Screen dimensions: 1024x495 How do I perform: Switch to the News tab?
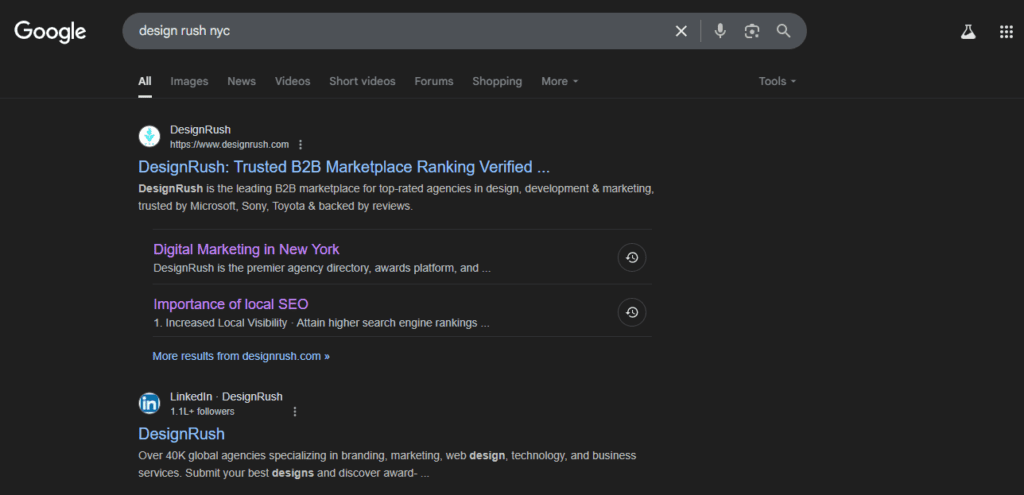(x=242, y=81)
